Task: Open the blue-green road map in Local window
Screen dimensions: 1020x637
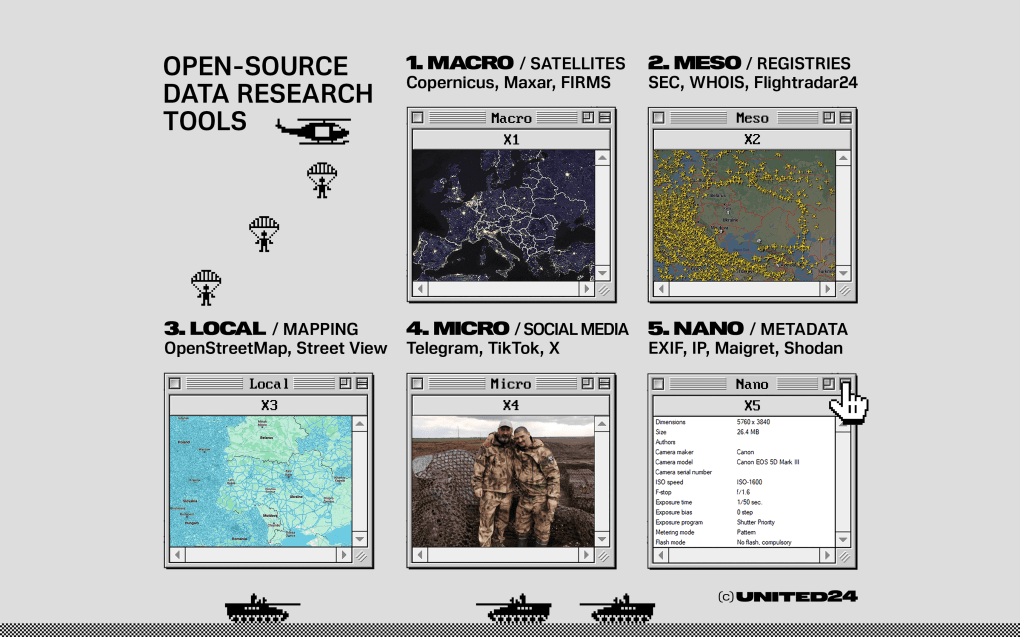Action: click(x=261, y=481)
